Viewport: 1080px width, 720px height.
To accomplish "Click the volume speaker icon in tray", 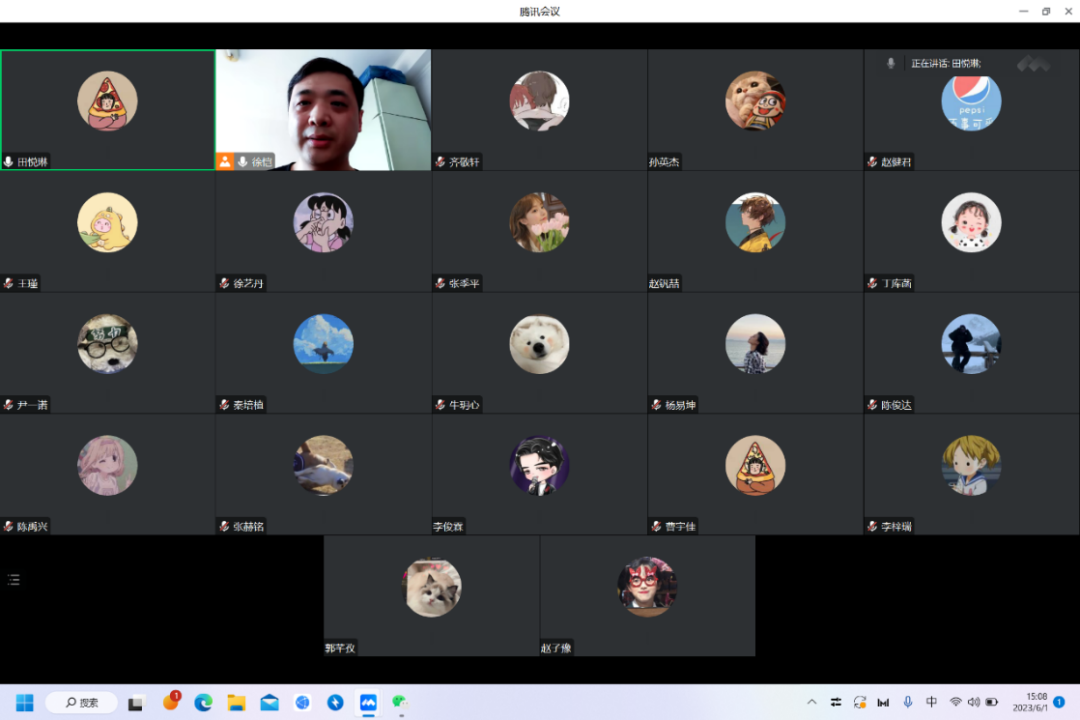I will coord(973,702).
